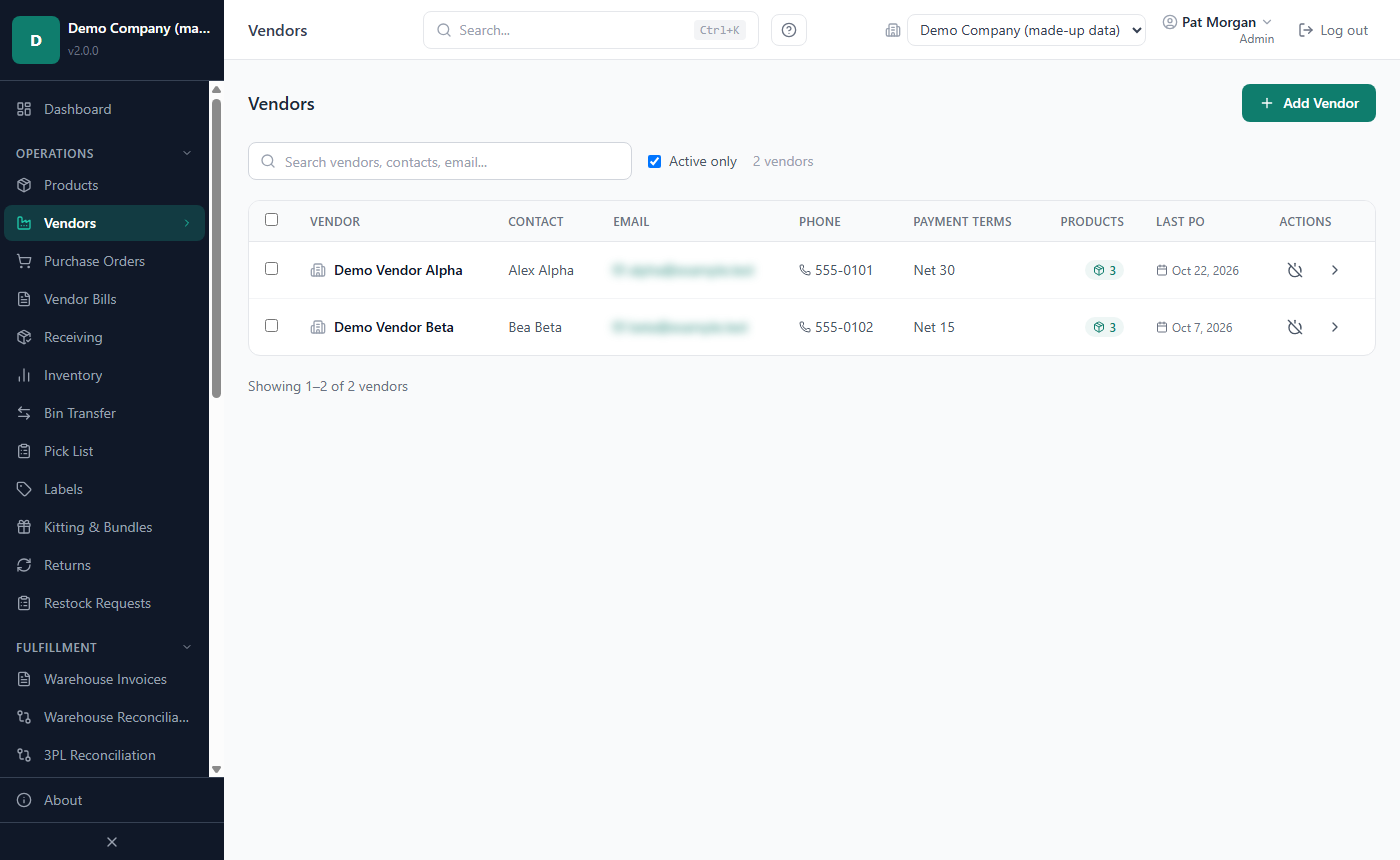Click the Add Vendor button
Screen dimensions: 1400x860
point(1309,103)
